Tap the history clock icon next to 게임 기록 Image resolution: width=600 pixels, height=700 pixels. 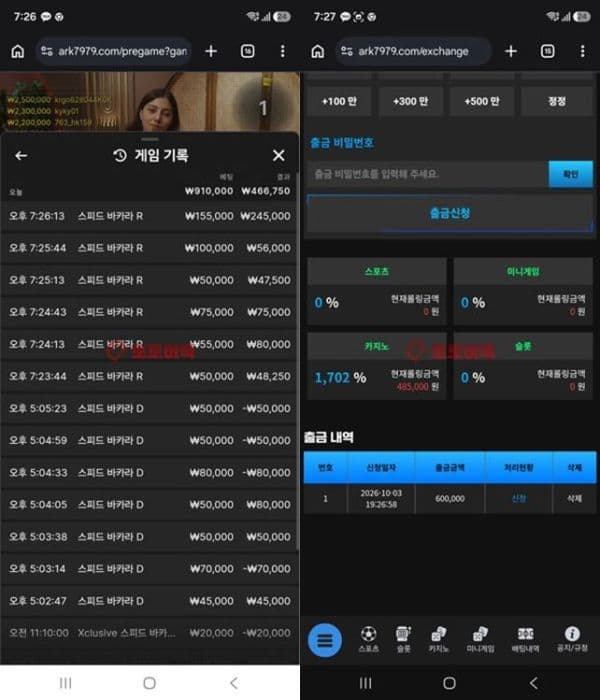click(120, 155)
